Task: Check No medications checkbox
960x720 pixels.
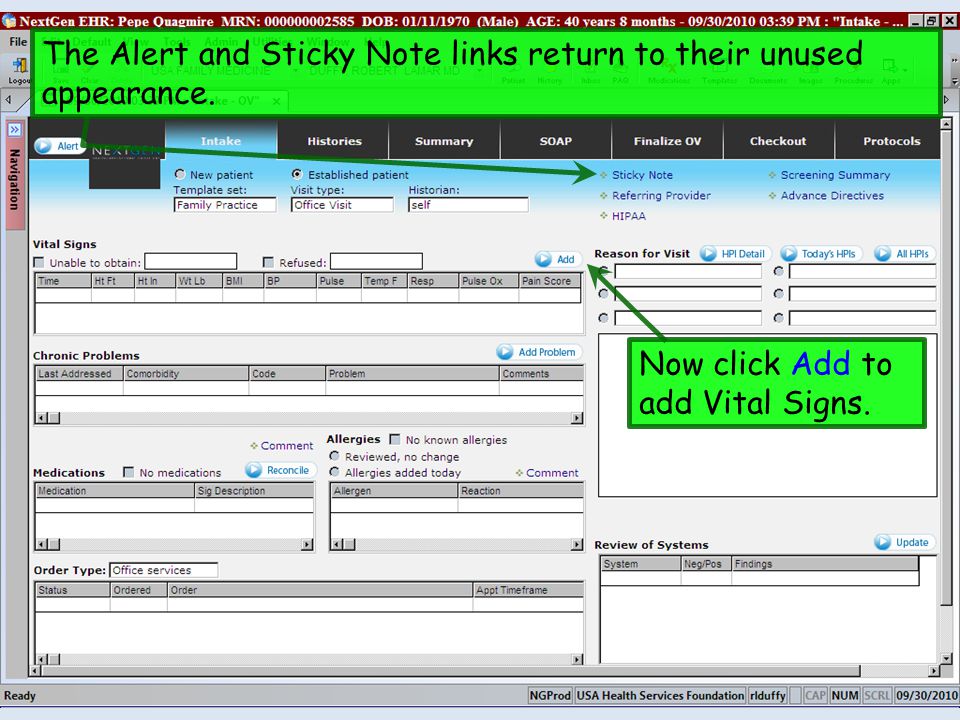Action: 129,472
